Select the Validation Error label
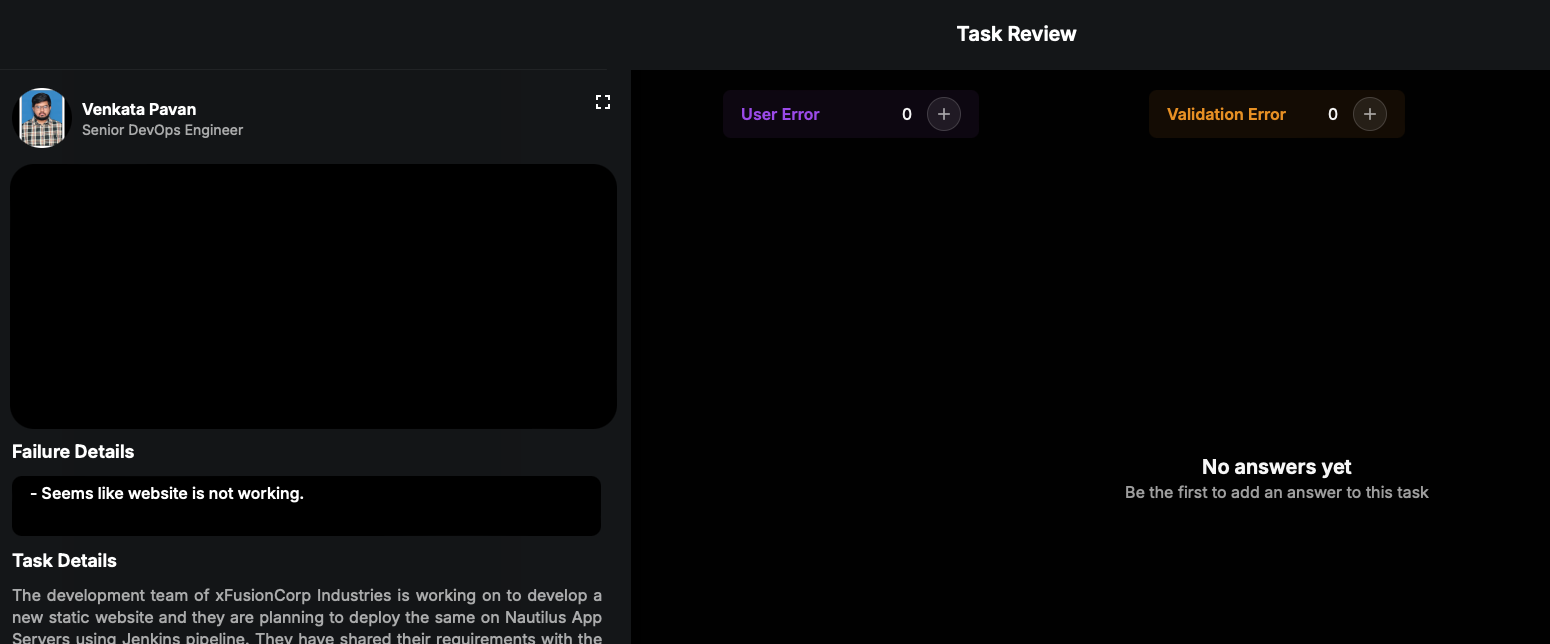The height and width of the screenshot is (644, 1550). tap(1226, 114)
